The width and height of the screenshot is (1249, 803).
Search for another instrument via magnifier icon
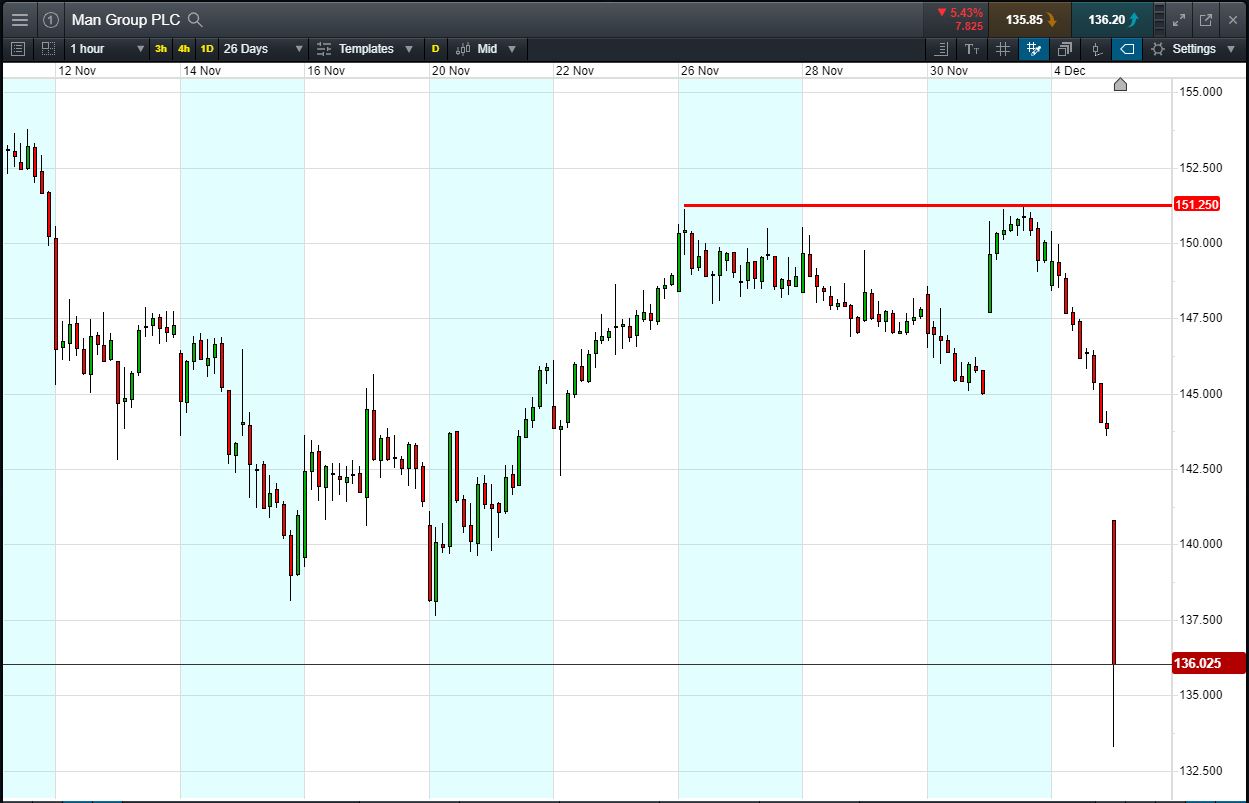point(195,19)
